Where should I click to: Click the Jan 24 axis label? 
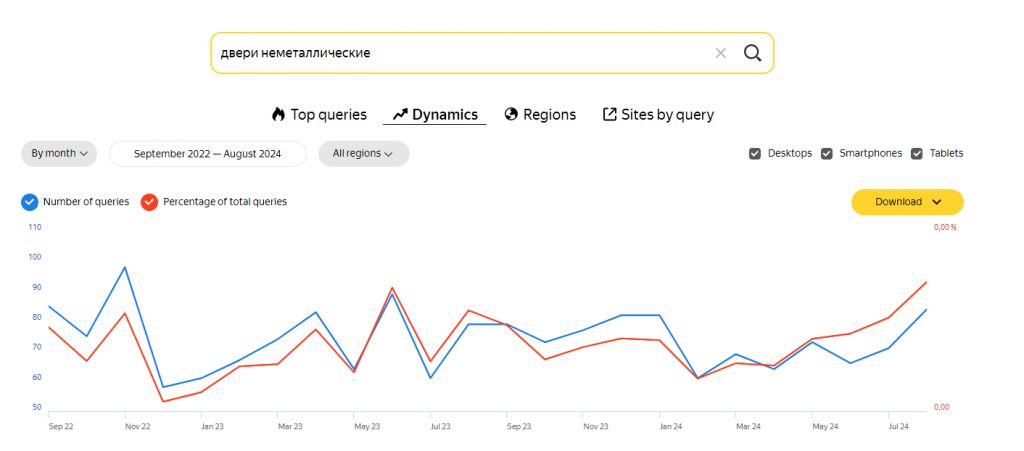671,426
